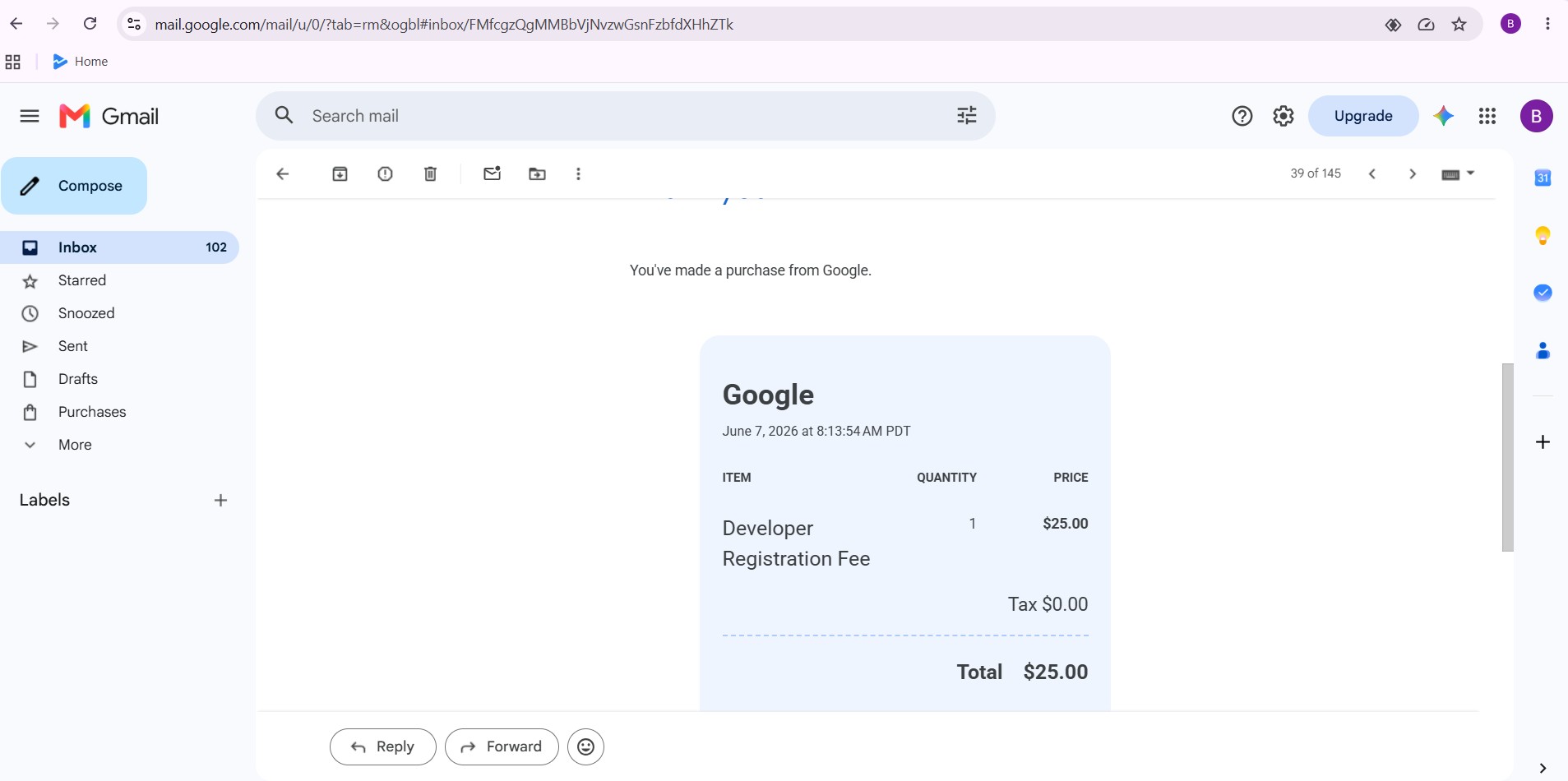Click Labels heading in sidebar
The width and height of the screenshot is (1568, 781).
point(44,500)
